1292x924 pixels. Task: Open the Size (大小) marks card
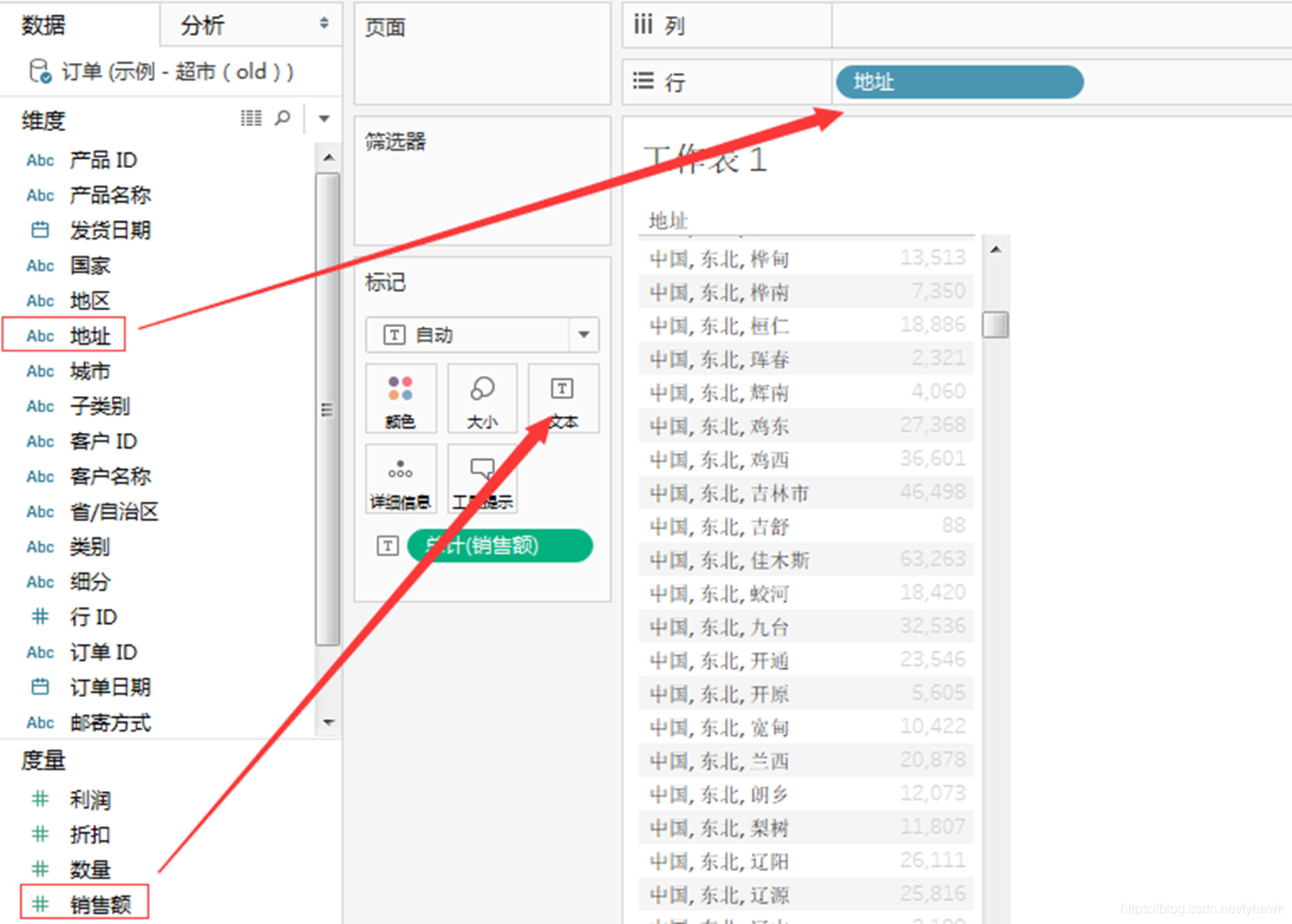(x=482, y=399)
